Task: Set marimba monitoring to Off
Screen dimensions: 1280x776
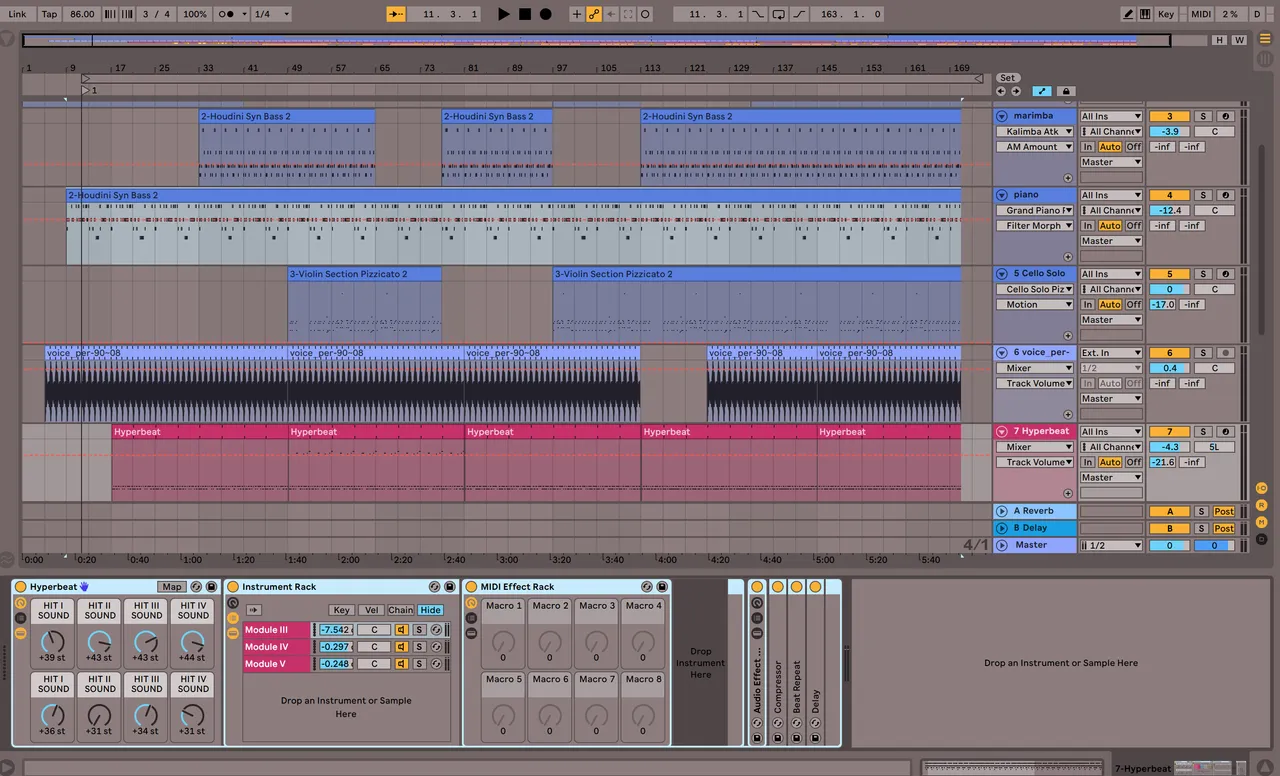Action: tap(1133, 147)
